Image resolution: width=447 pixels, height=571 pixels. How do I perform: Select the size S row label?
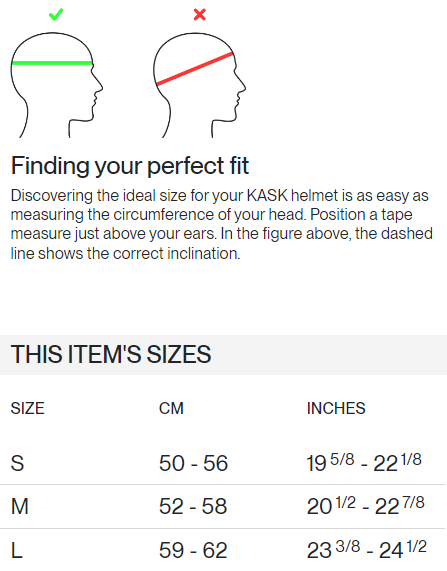[x=17, y=463]
